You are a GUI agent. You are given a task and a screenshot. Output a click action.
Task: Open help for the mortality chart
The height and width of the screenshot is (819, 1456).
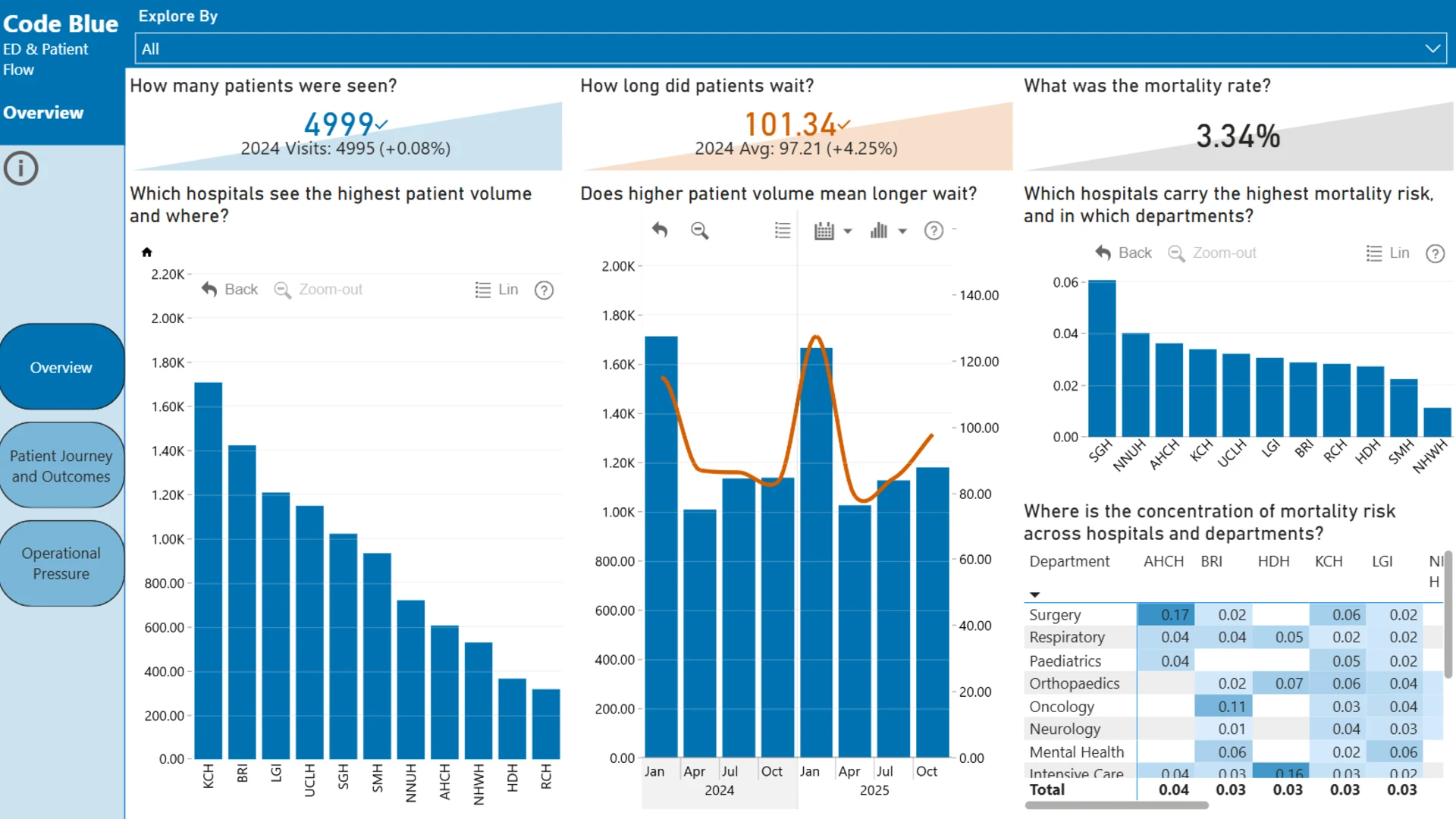click(1435, 253)
